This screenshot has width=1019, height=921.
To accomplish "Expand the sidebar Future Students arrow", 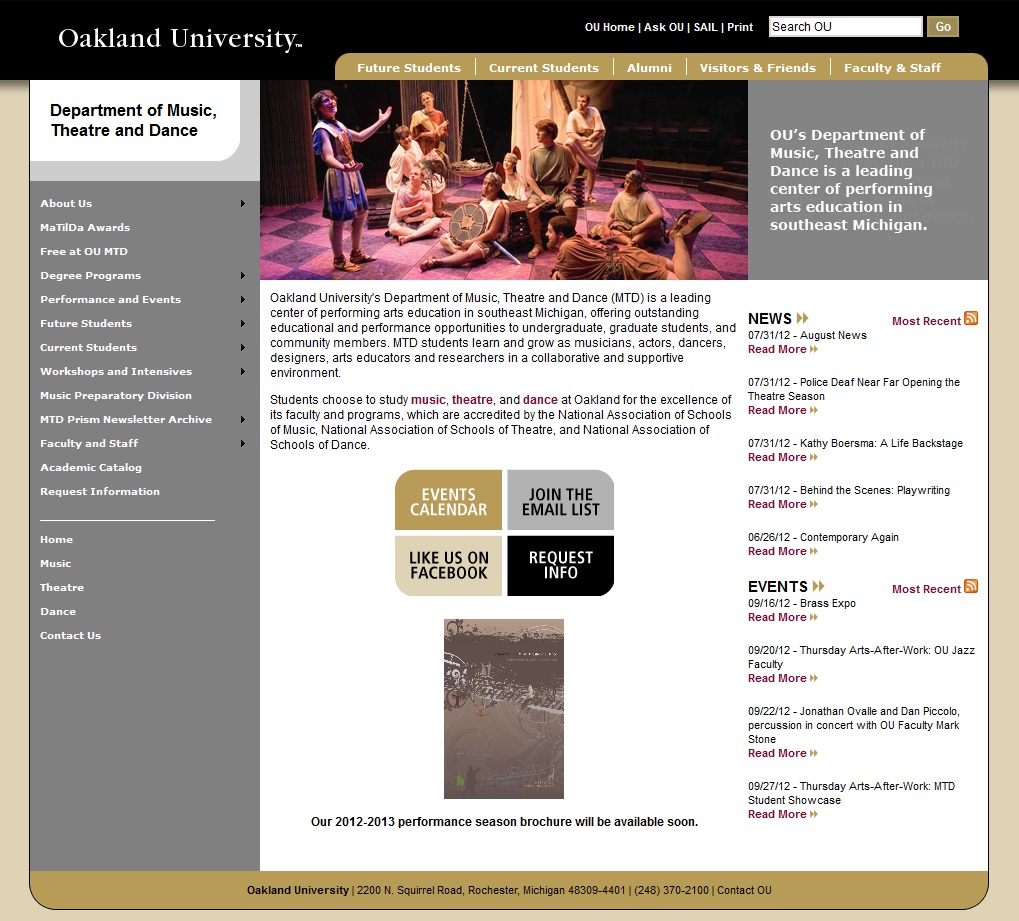I will click(242, 324).
